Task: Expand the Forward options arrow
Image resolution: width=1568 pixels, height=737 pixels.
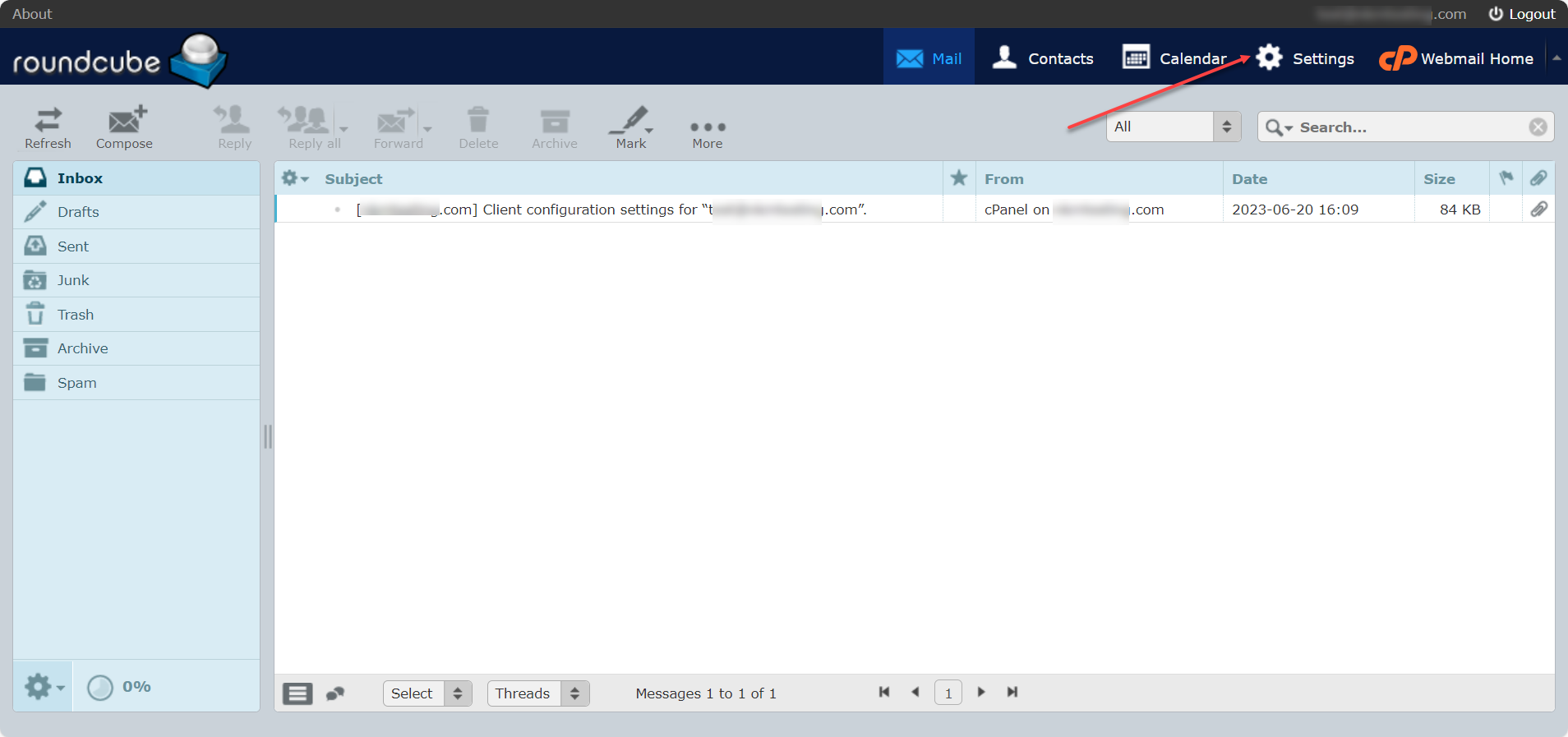Action: pyautogui.click(x=427, y=129)
